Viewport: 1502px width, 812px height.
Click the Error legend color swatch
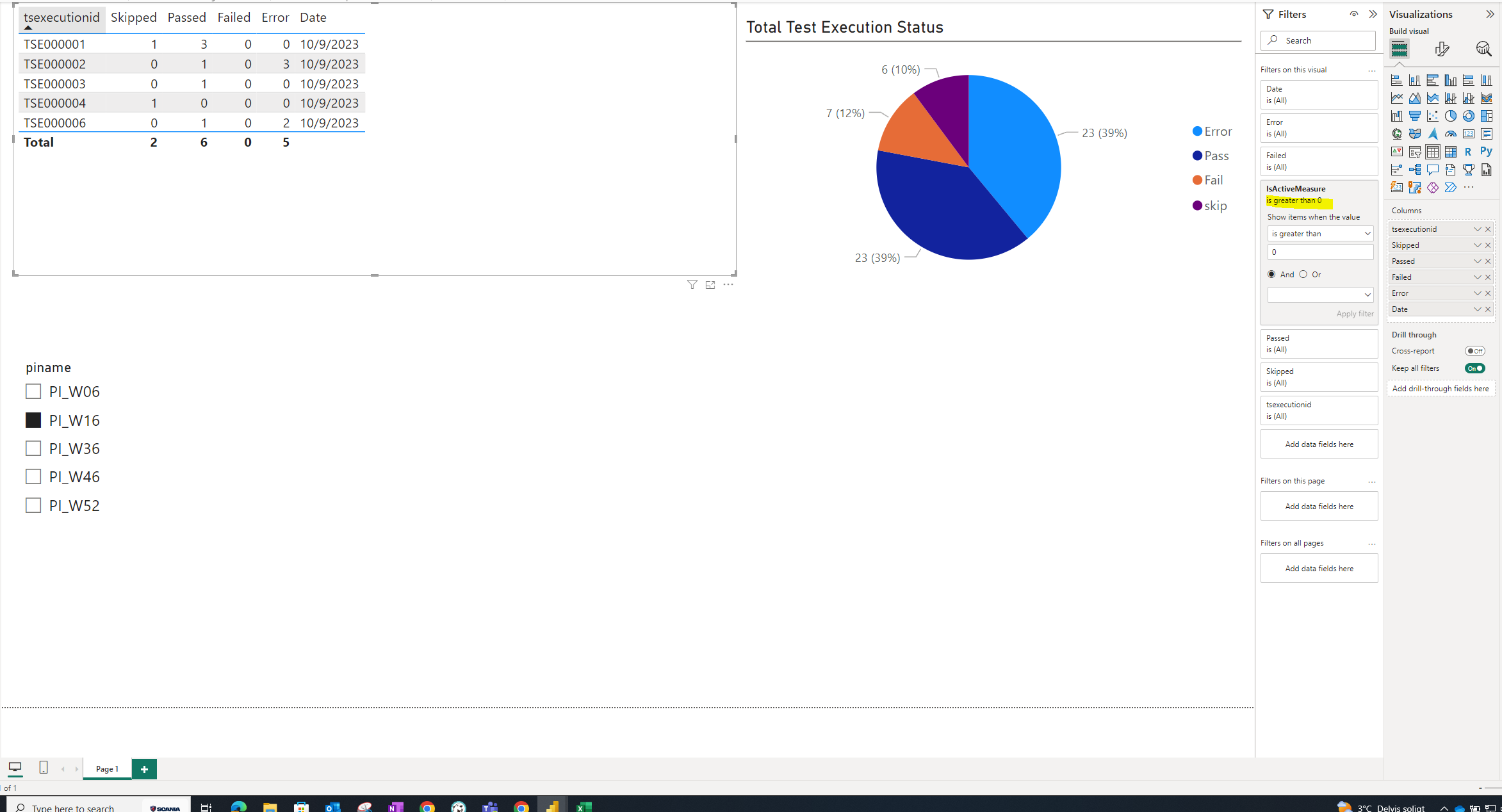pos(1197,131)
